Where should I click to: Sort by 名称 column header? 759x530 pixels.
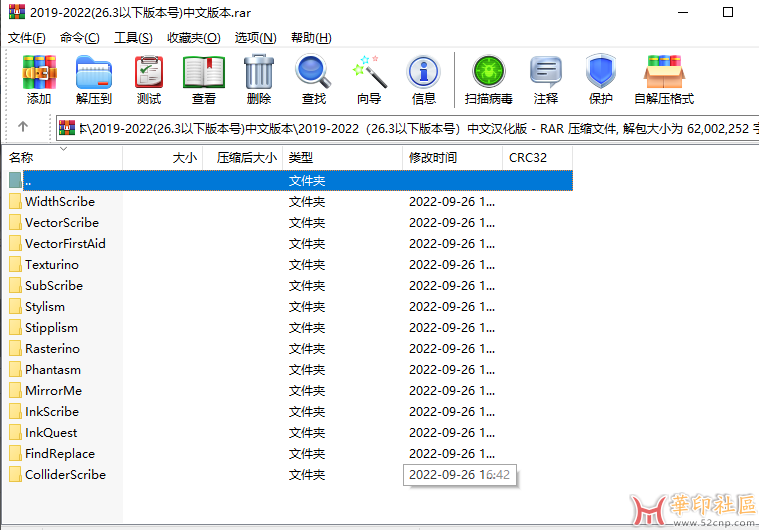click(x=62, y=158)
